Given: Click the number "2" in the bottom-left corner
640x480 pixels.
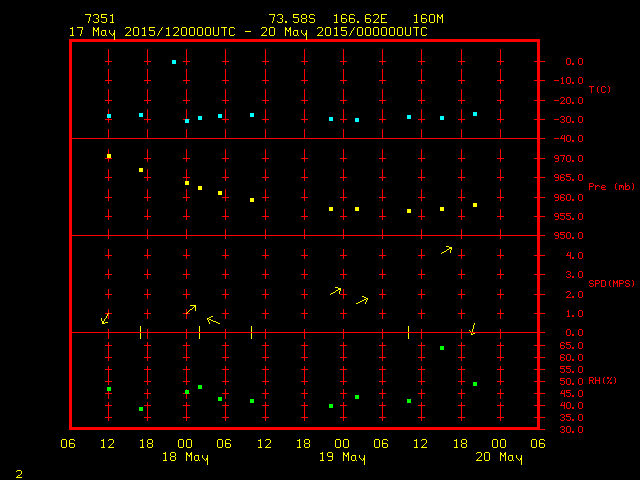Looking at the screenshot, I should [18, 472].
